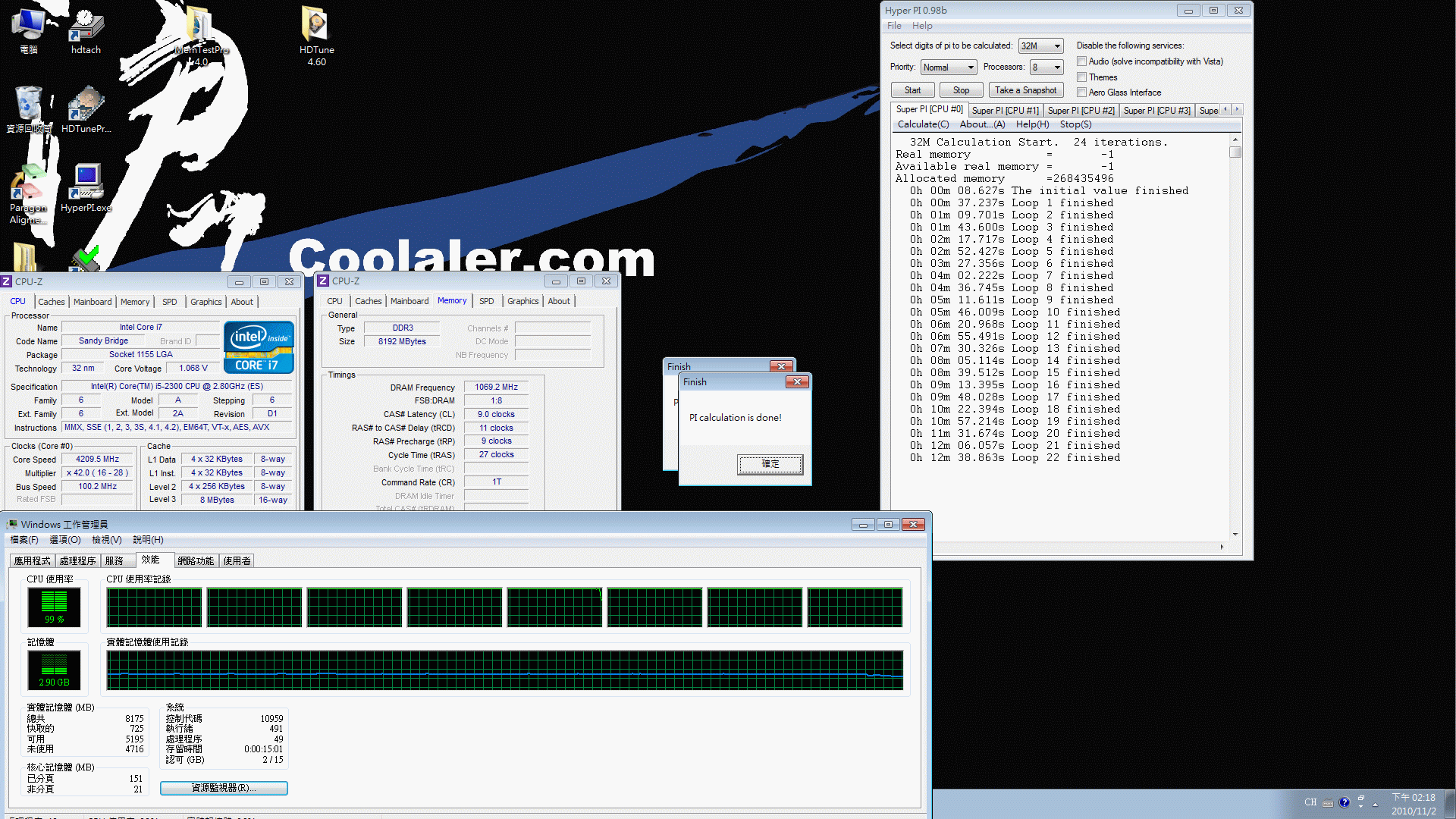1456x819 pixels.
Task: Show hidden tray icons with the up arrow
Action: (1375, 805)
